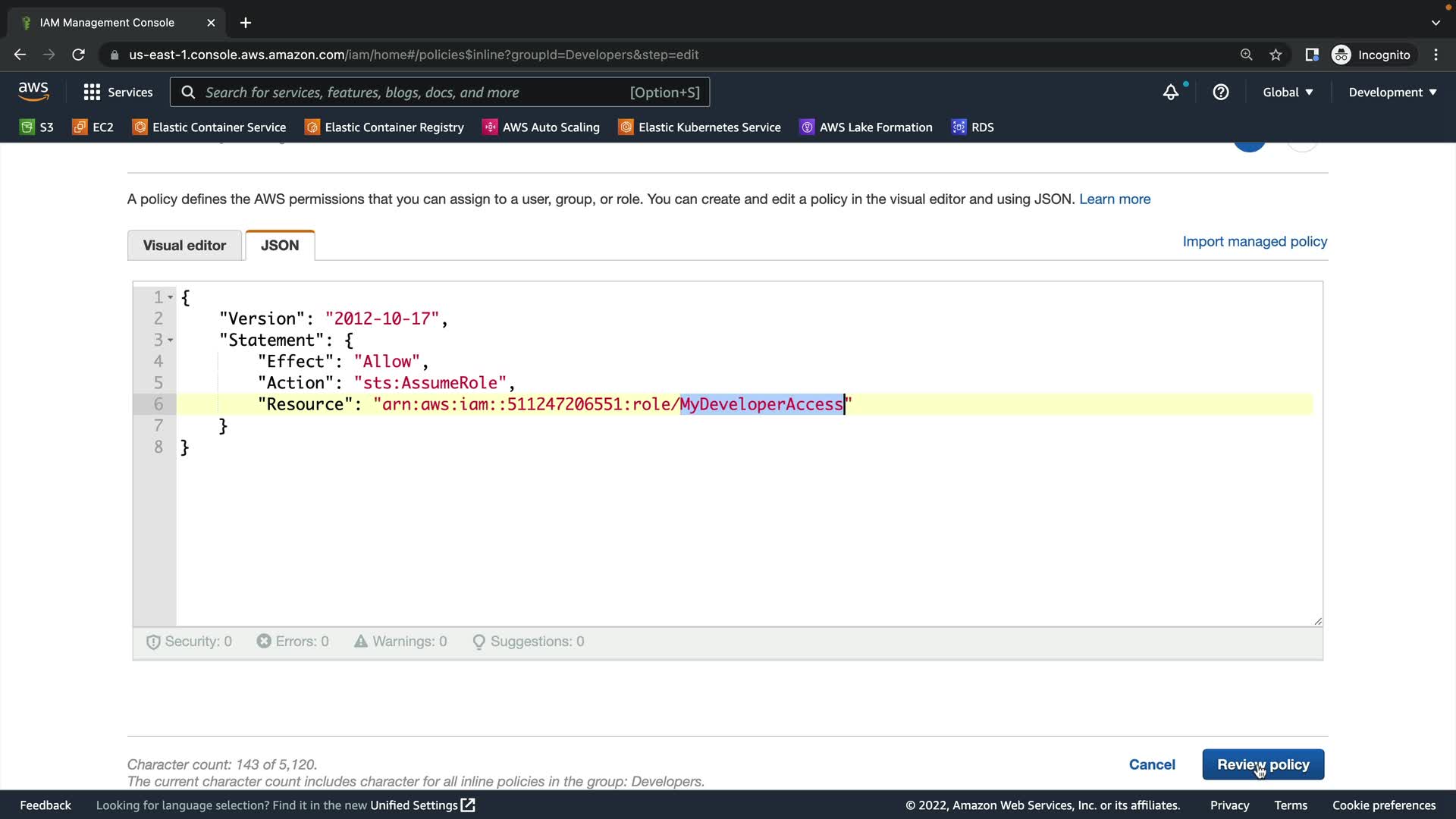Open the RDS favorites shortcut
The height and width of the screenshot is (819, 1456).
[x=973, y=127]
